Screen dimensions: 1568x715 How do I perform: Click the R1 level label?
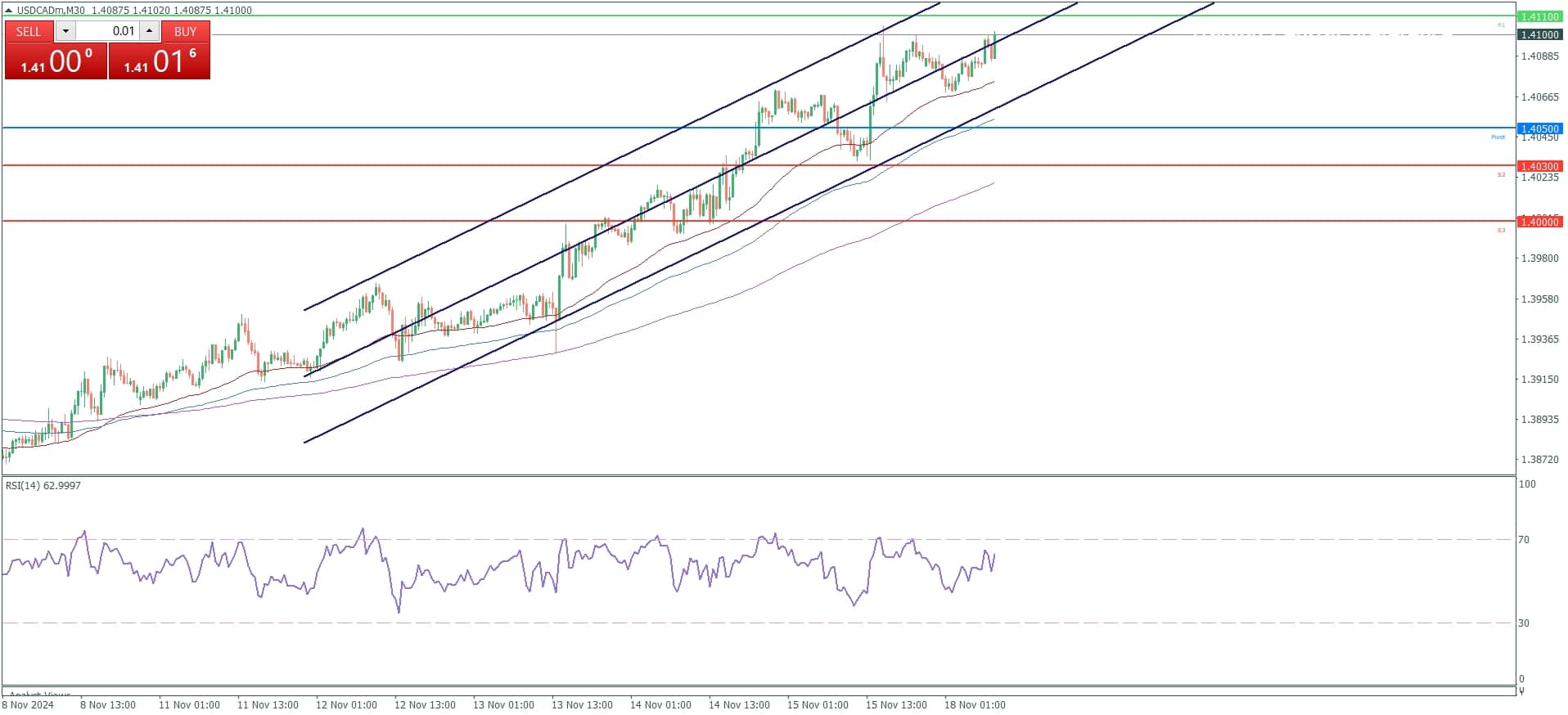coord(1501,25)
